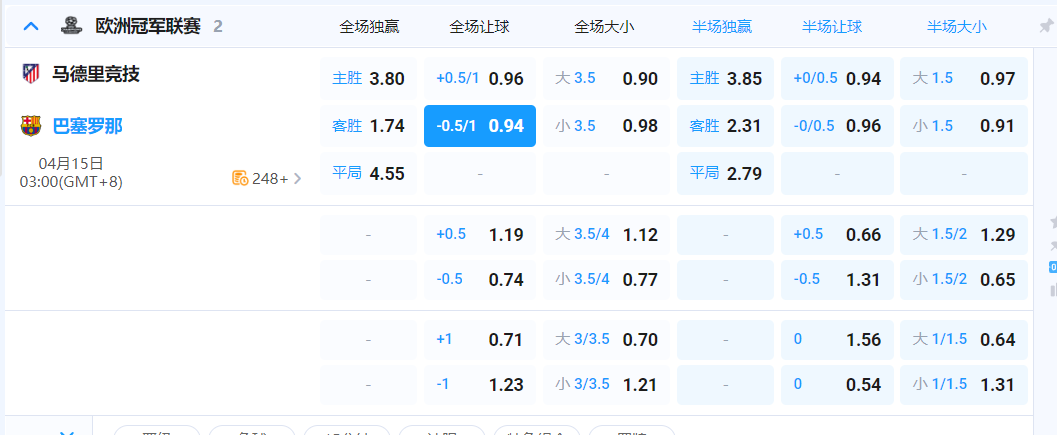This screenshot has width=1057, height=435.
Task: Click the match date 04月15日
Action: [71, 164]
